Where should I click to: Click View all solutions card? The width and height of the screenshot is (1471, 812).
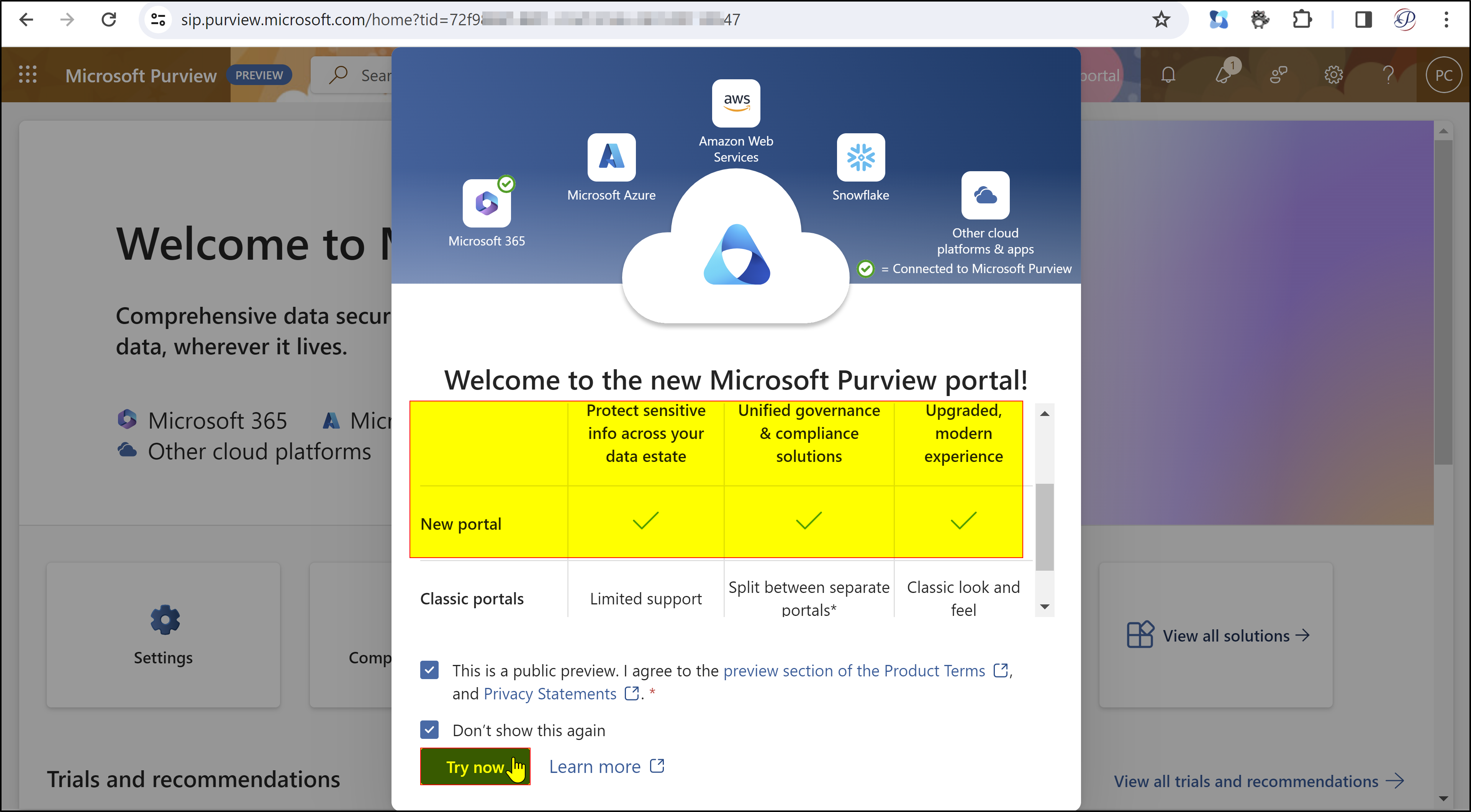1216,635
